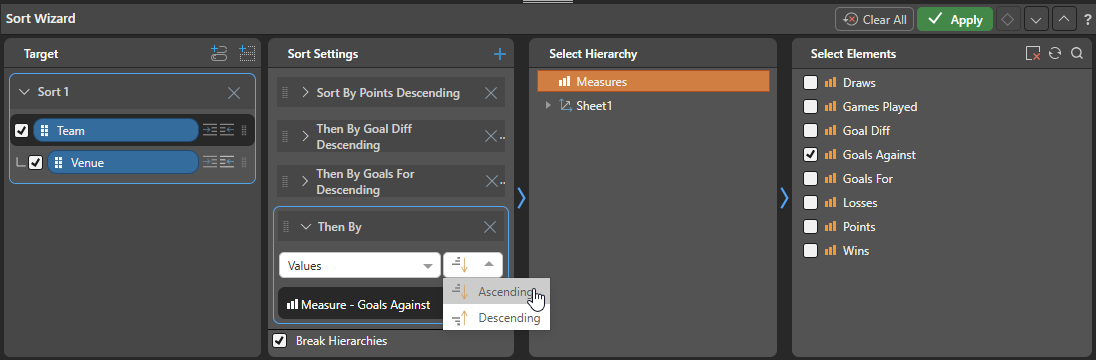
Task: Click the search icon in Select Elements
Action: (x=1077, y=54)
